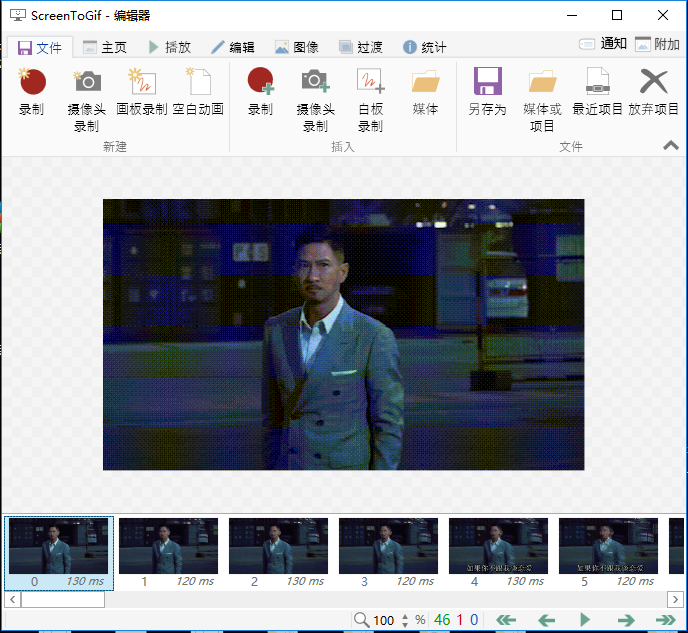
Task: Click the zoom magnifier icon
Action: click(x=361, y=620)
